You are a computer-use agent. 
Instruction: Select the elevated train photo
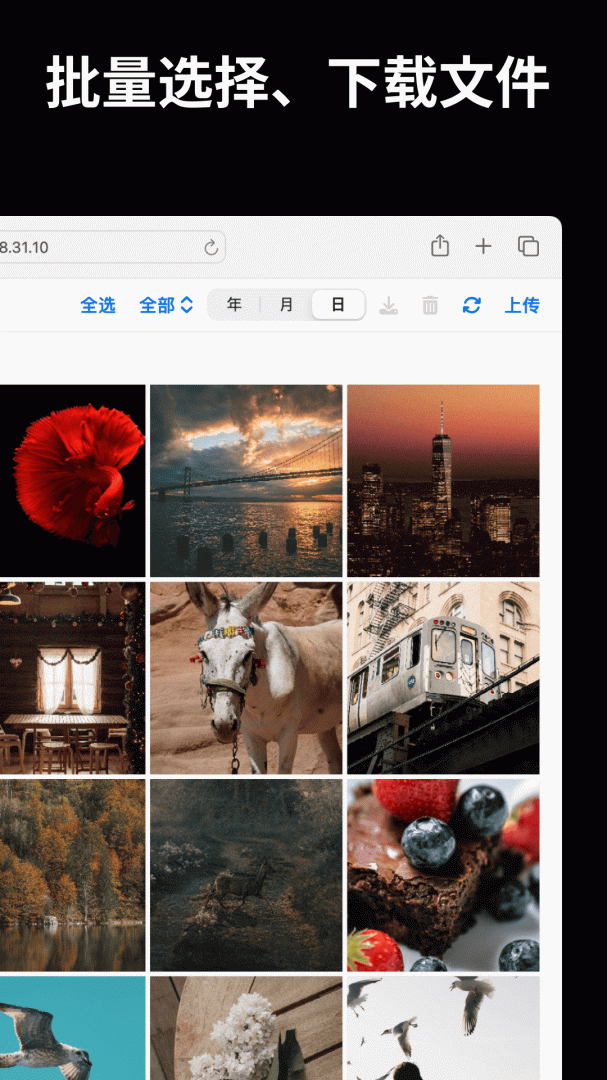pos(443,677)
